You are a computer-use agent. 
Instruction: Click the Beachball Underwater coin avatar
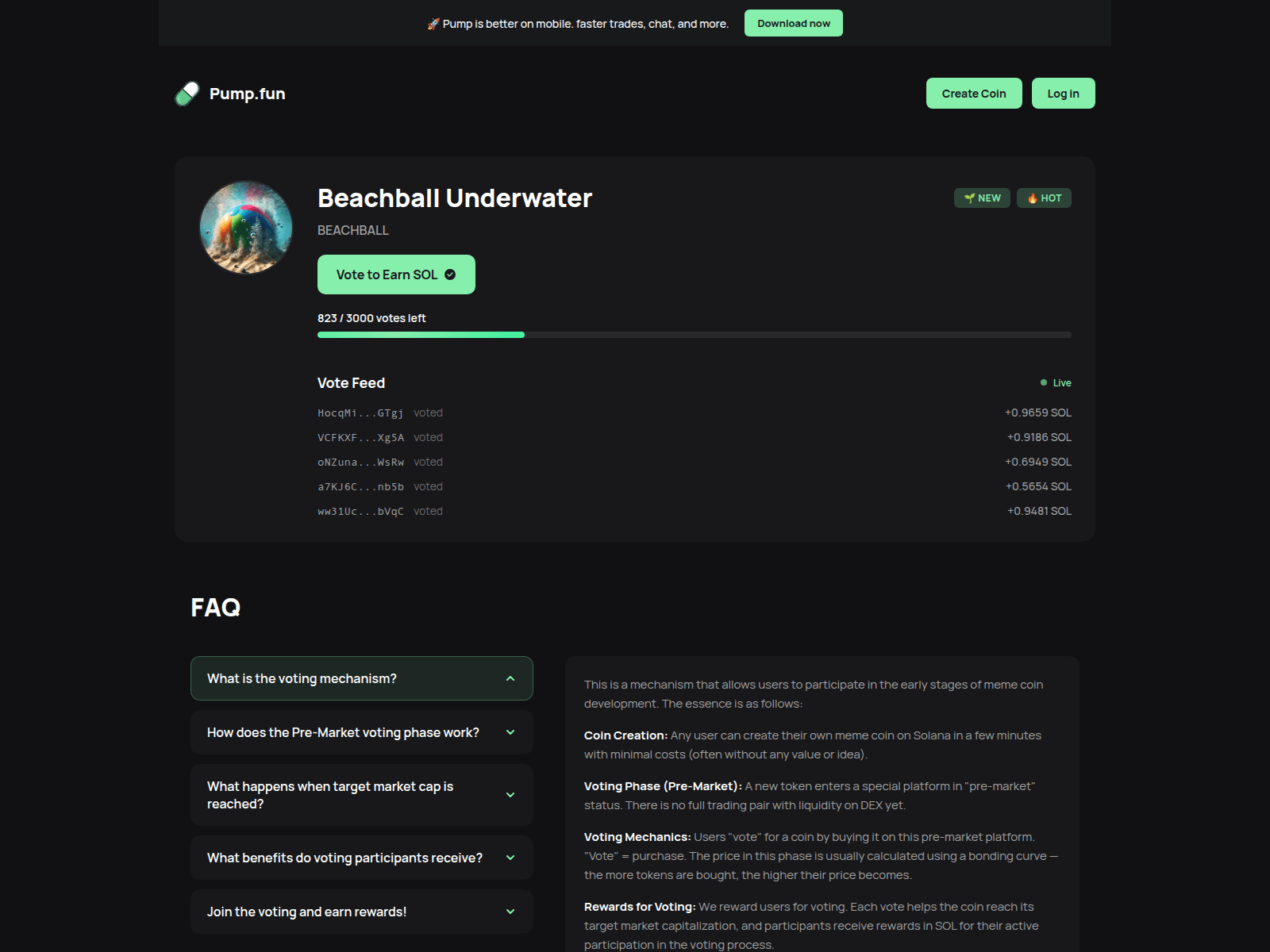pyautogui.click(x=246, y=228)
